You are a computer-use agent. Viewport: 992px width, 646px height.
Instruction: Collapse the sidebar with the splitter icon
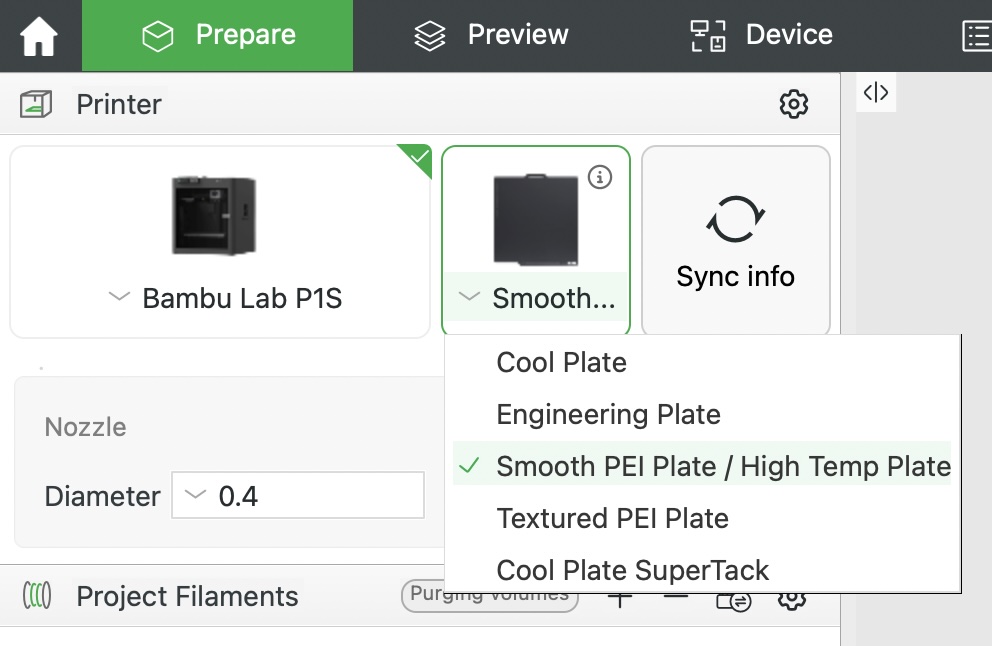876,93
